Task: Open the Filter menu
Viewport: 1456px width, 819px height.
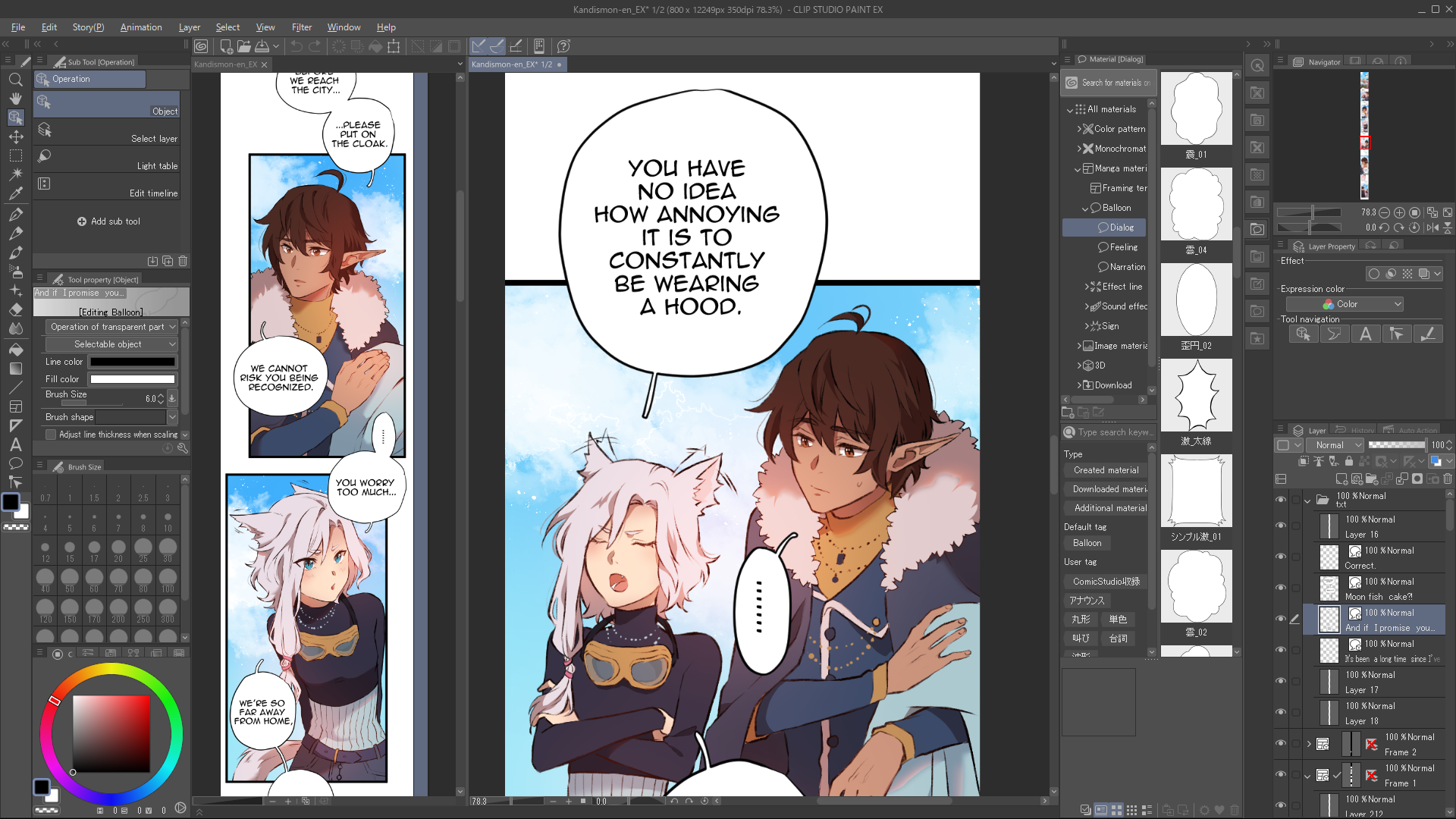Action: 301,27
